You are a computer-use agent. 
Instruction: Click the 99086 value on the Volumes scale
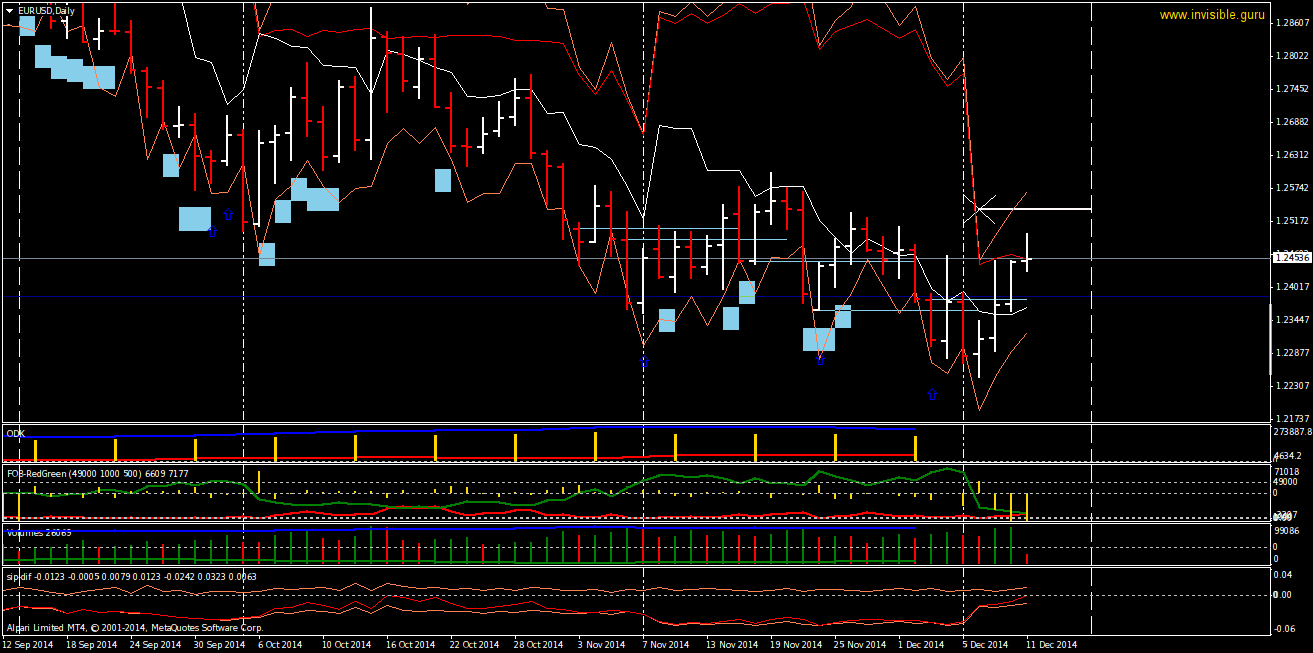tap(1287, 531)
